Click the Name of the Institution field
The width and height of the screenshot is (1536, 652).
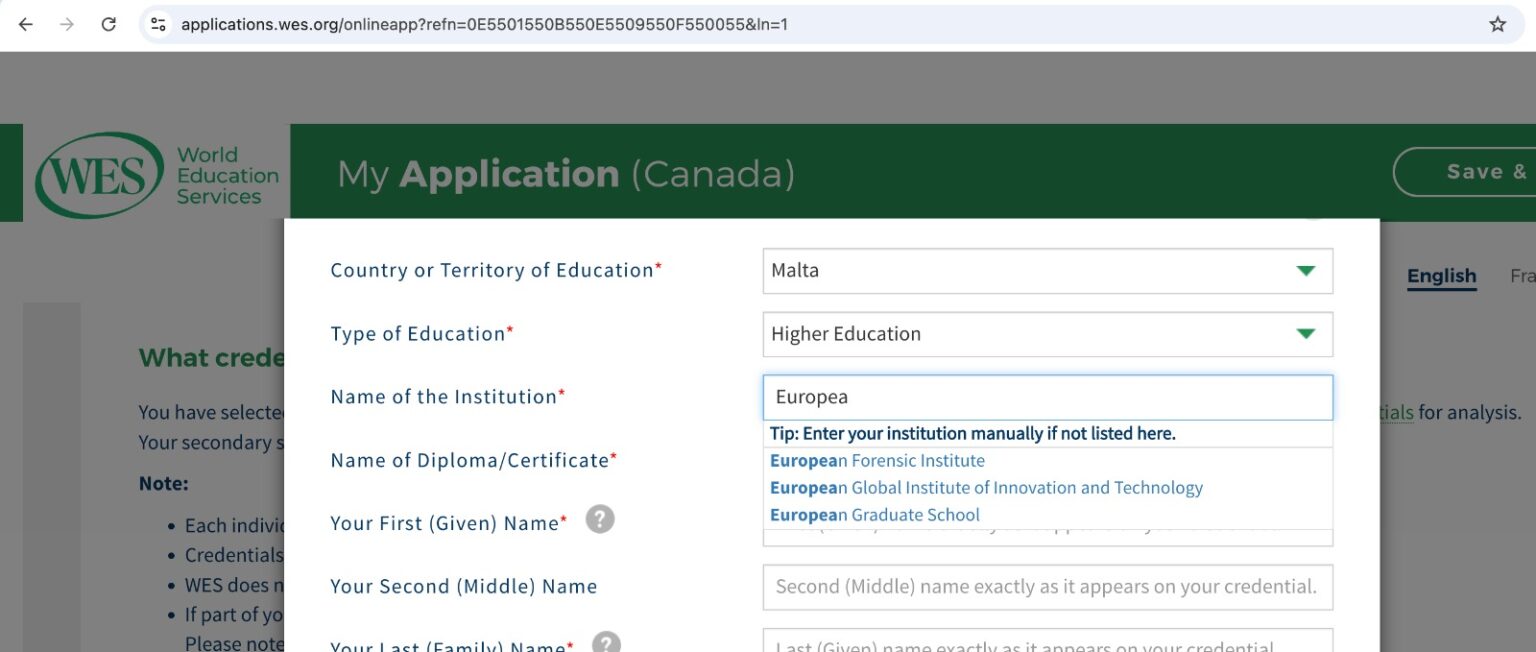(x=1047, y=397)
